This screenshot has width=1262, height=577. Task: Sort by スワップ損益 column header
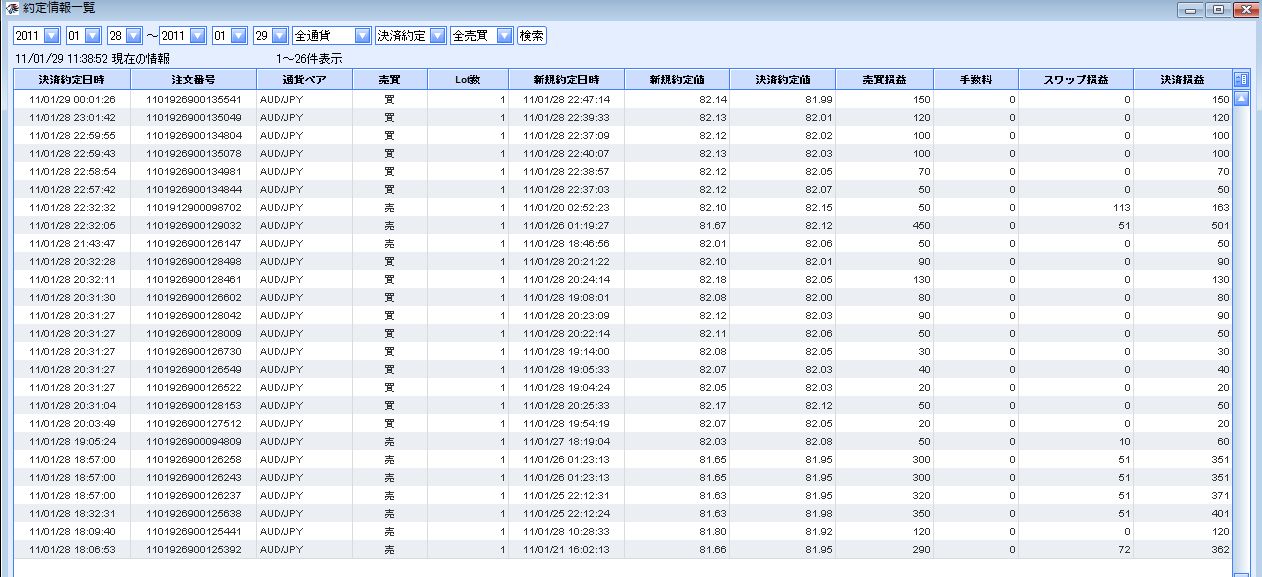click(x=1076, y=79)
